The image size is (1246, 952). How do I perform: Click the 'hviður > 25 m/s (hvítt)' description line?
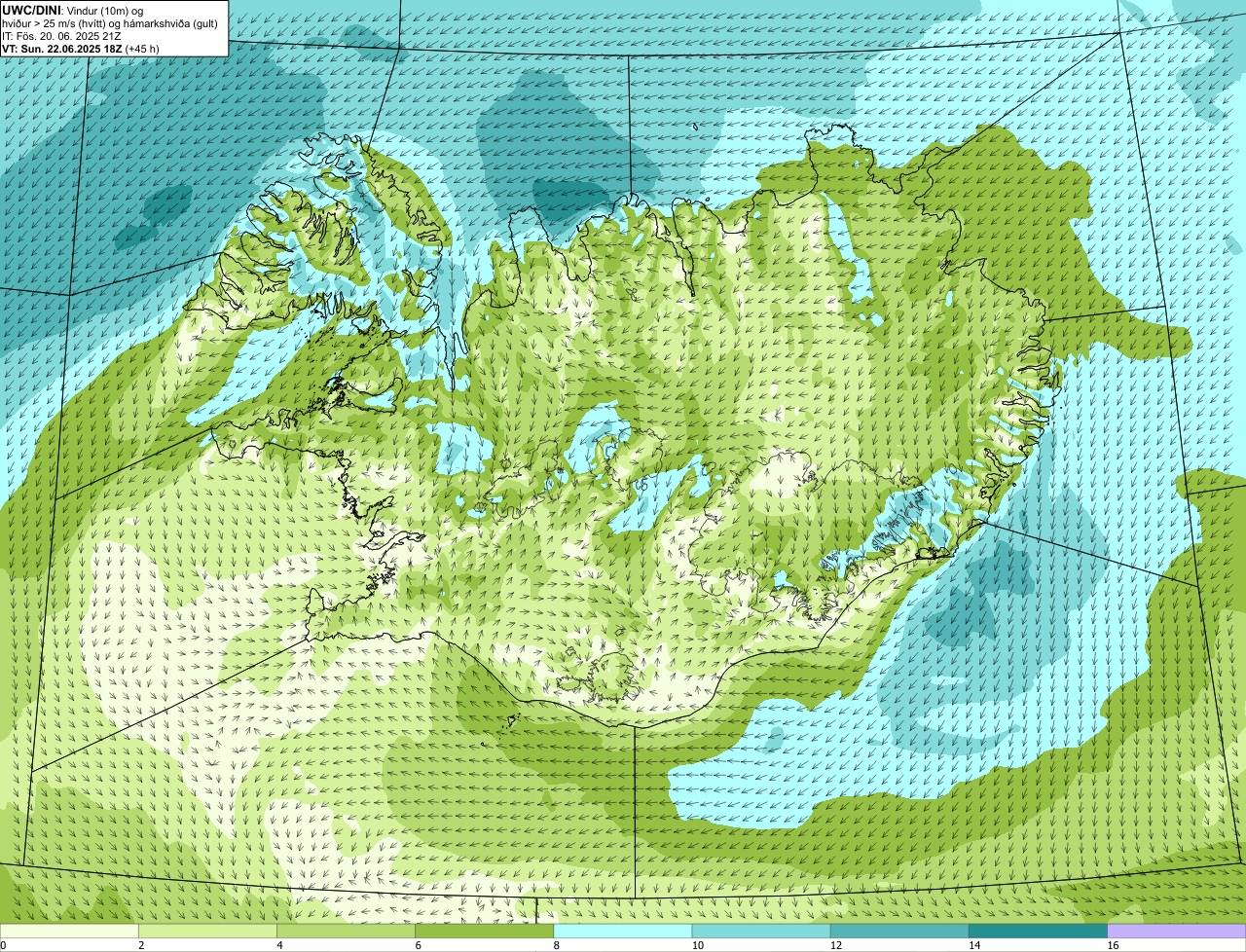pos(109,23)
